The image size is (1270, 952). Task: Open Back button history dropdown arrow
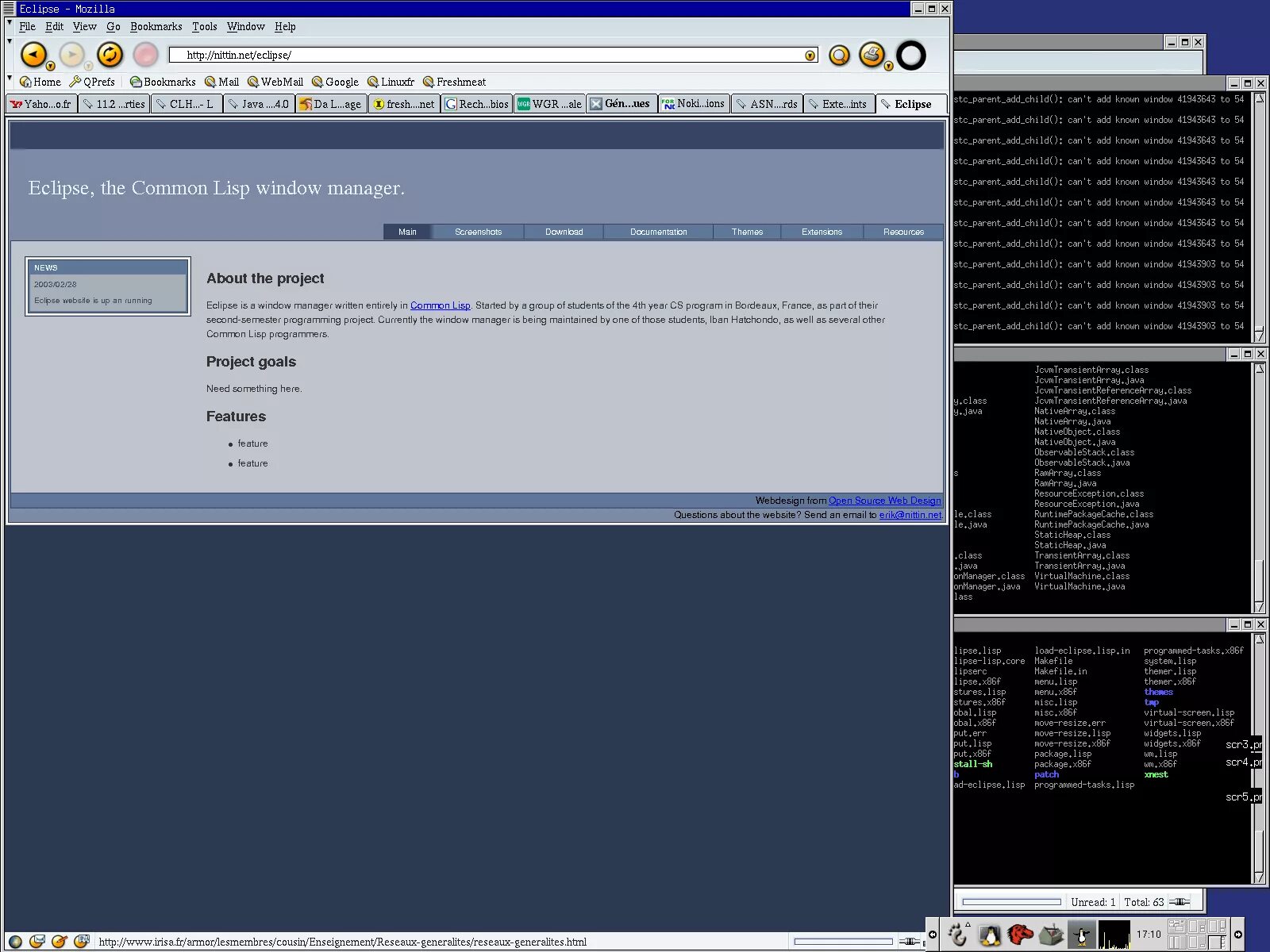point(50,67)
